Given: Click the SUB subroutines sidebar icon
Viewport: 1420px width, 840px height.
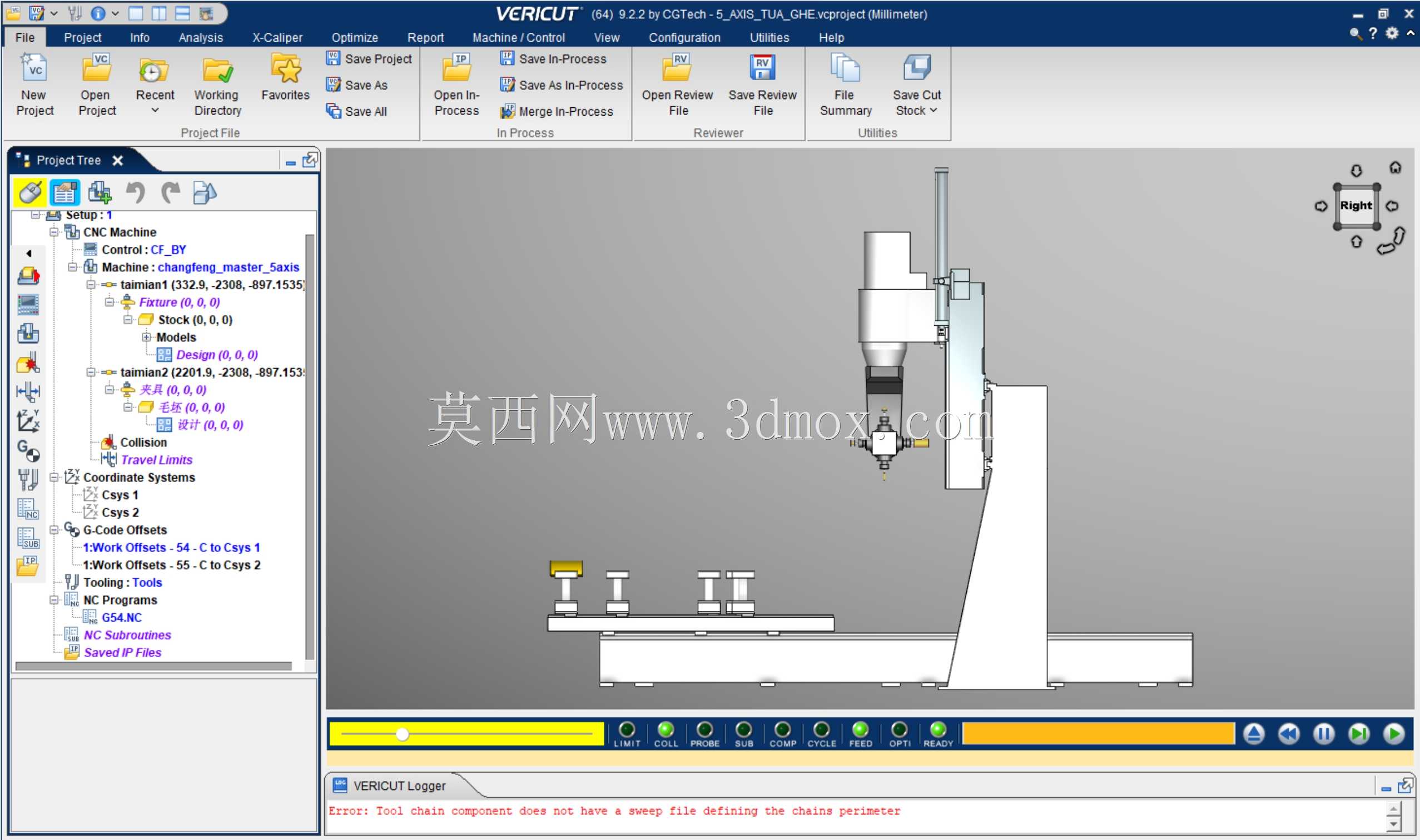Looking at the screenshot, I should pyautogui.click(x=28, y=538).
